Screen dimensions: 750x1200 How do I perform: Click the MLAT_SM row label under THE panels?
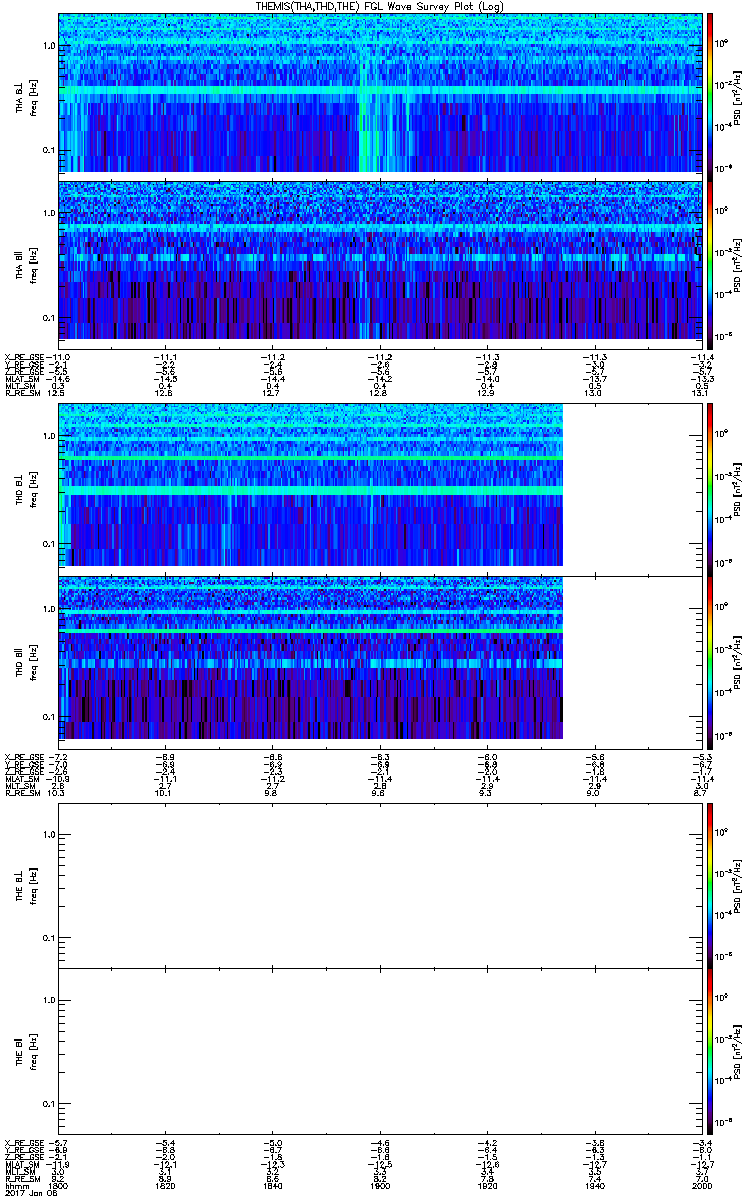tap(22, 1165)
